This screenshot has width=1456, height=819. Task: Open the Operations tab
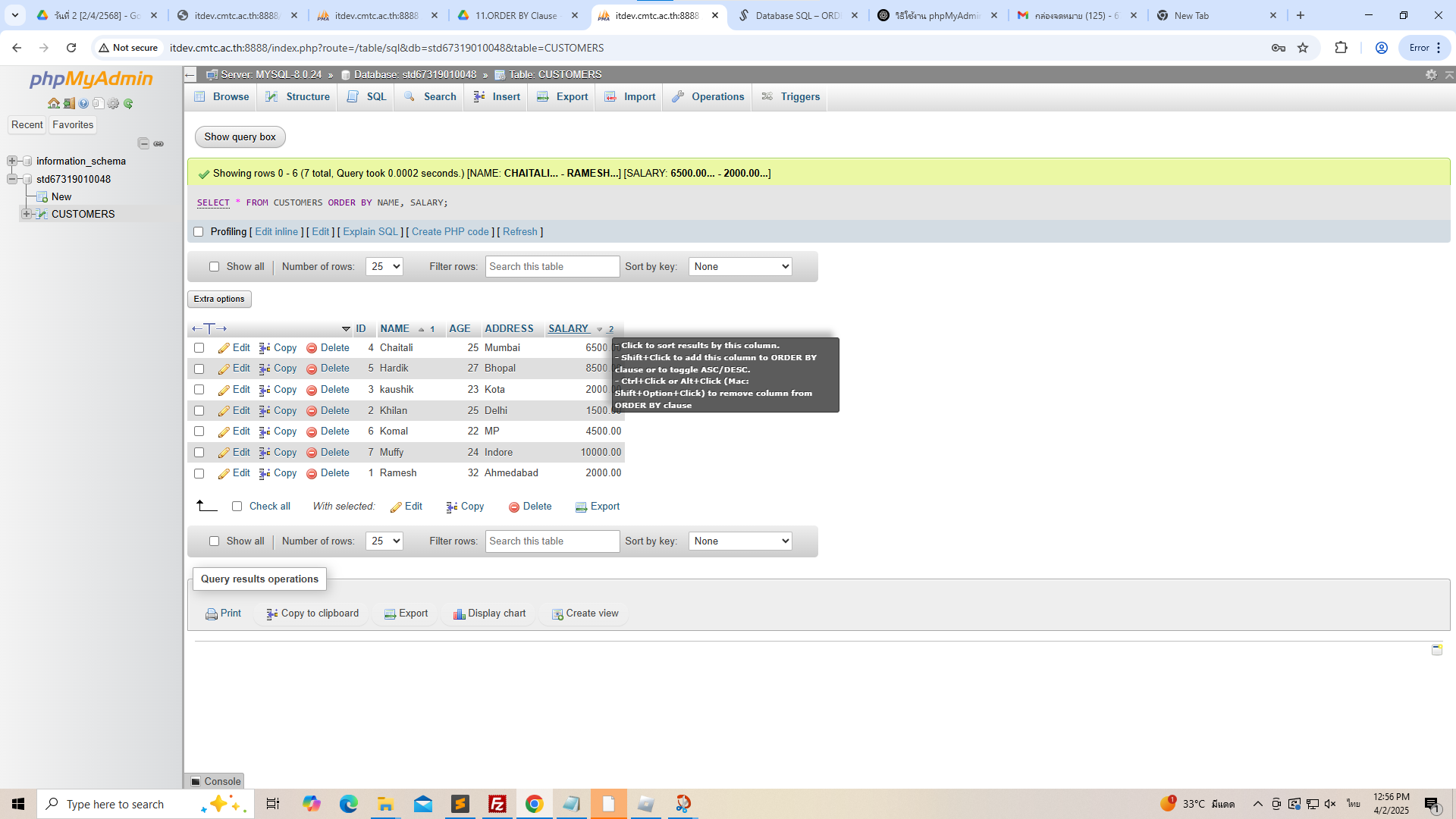coord(708,97)
